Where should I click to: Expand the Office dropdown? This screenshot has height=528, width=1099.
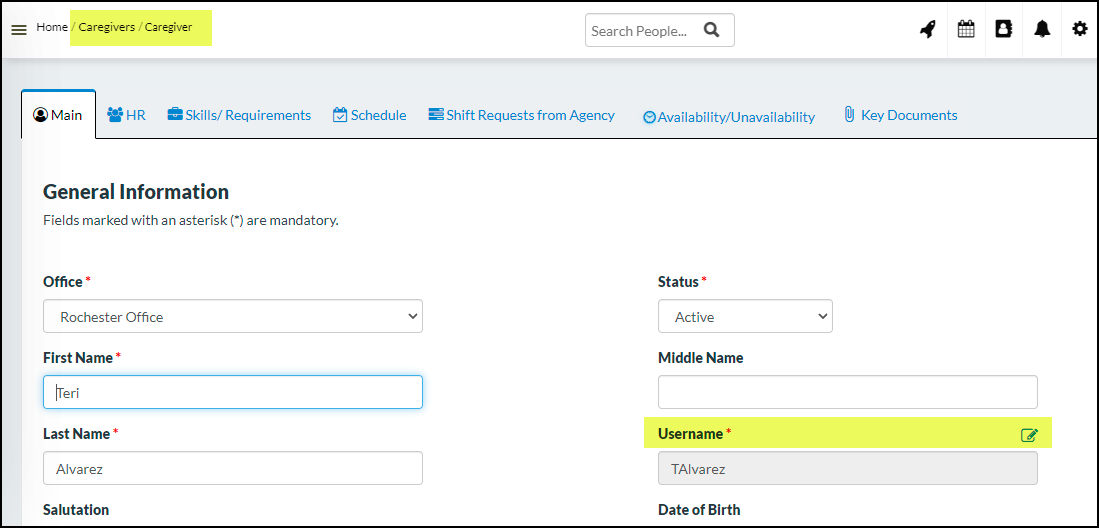[x=233, y=317]
